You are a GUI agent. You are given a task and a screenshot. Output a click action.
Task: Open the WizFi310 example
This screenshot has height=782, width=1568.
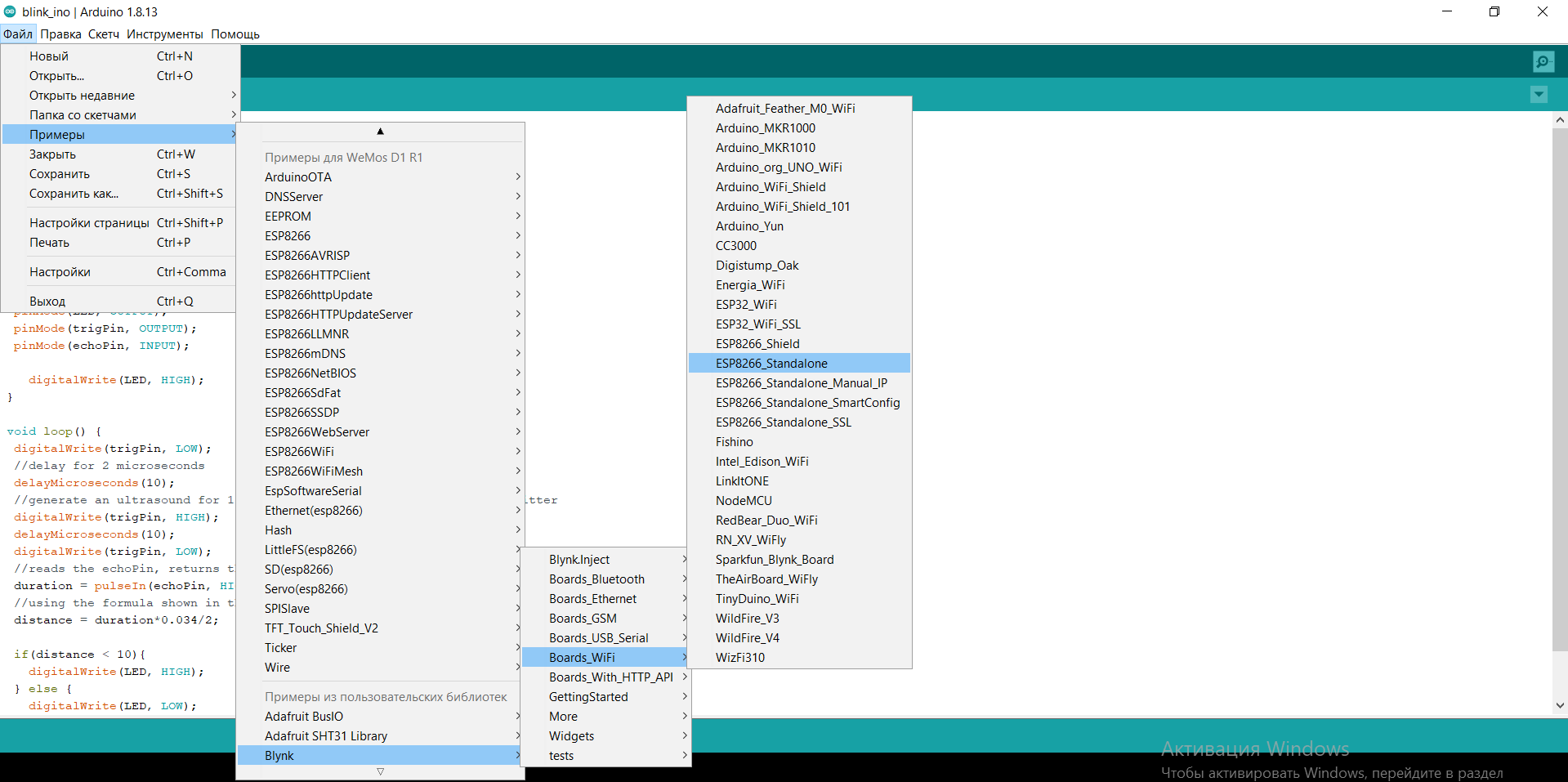[x=799, y=658]
